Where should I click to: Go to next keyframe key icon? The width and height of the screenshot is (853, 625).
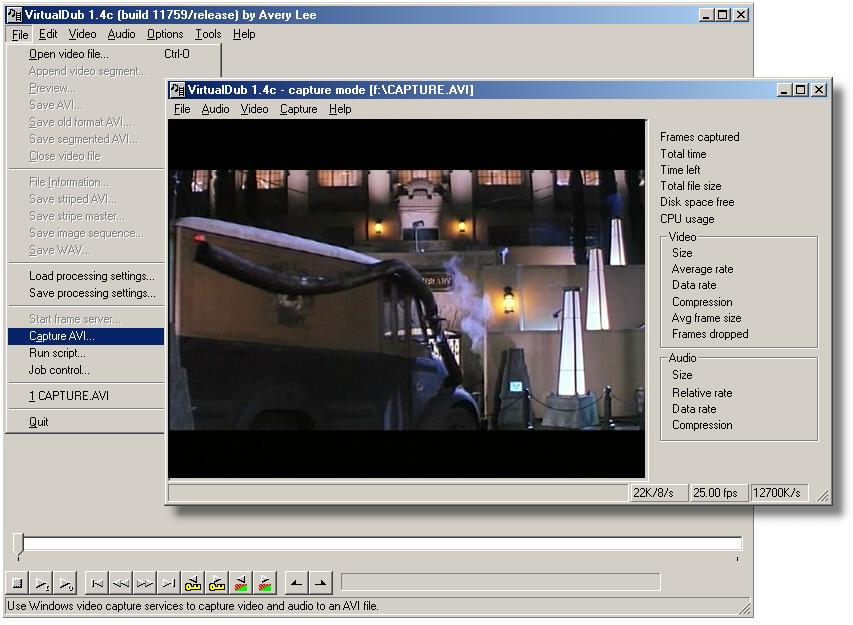(217, 583)
